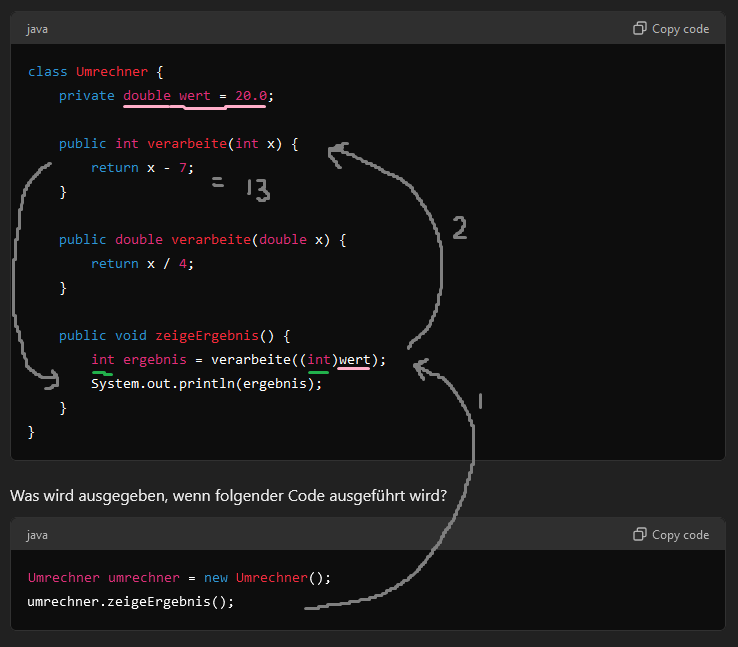Click the "public double verarbeite(double x)" signature
Screen dimensions: 738x647
[x=202, y=240]
